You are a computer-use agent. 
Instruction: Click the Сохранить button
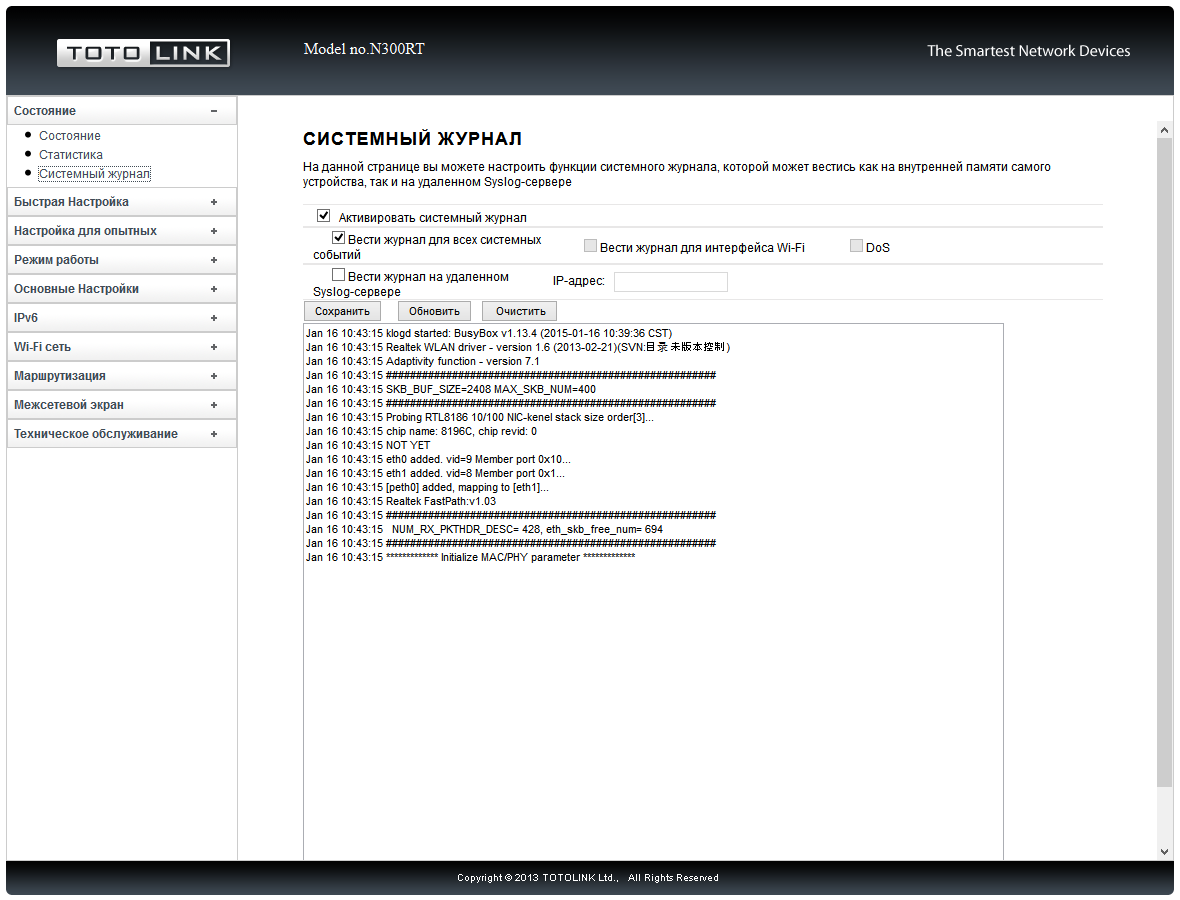point(342,311)
